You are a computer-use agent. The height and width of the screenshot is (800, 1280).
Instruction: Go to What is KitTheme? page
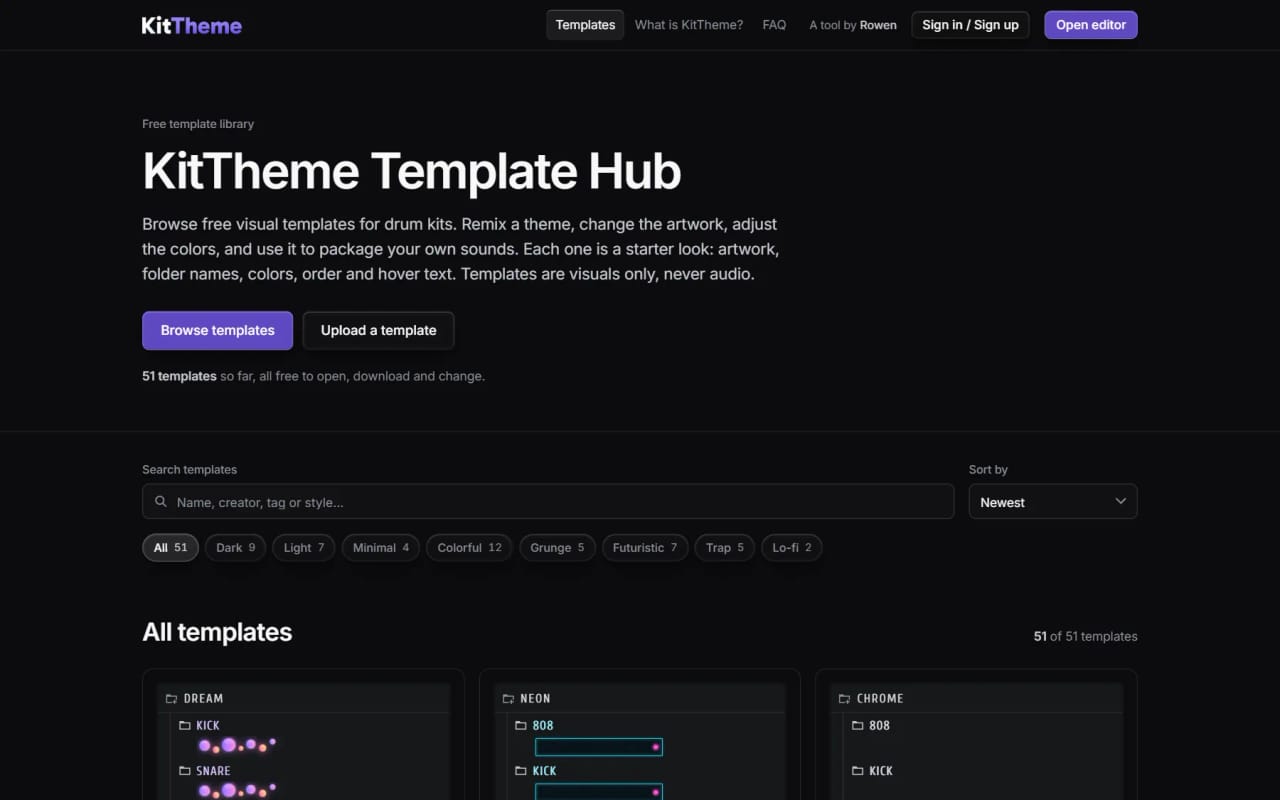pyautogui.click(x=689, y=25)
